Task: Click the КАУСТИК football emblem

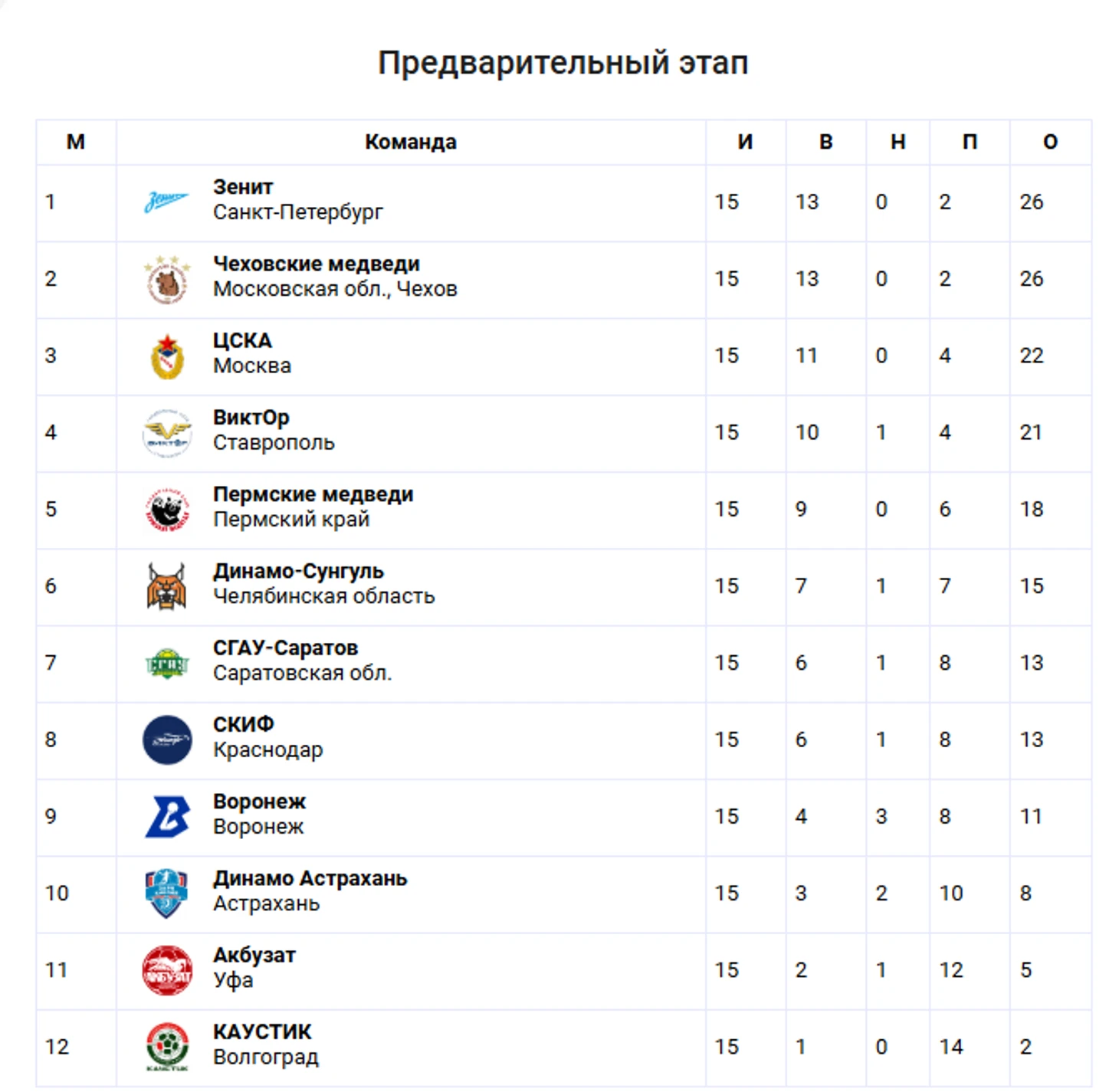Action: coord(167,1047)
